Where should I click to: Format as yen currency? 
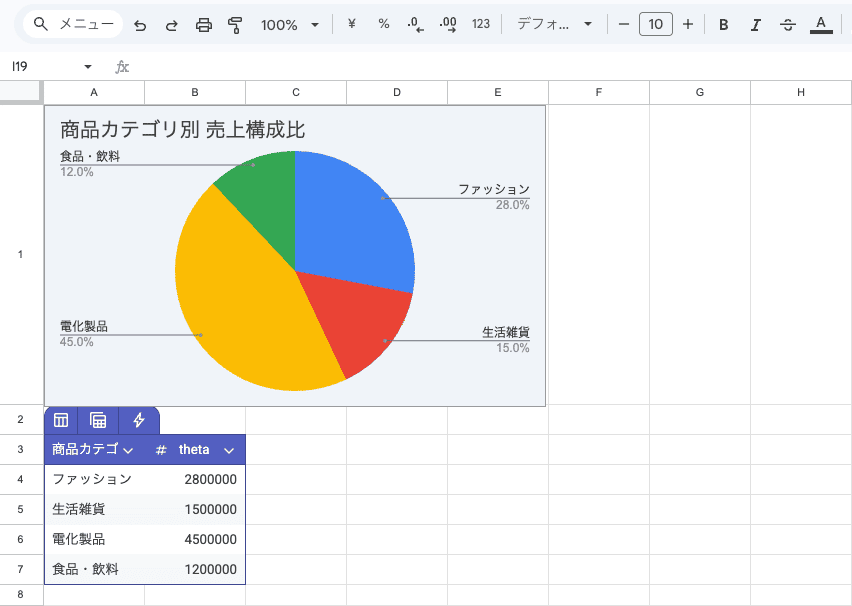click(x=352, y=24)
